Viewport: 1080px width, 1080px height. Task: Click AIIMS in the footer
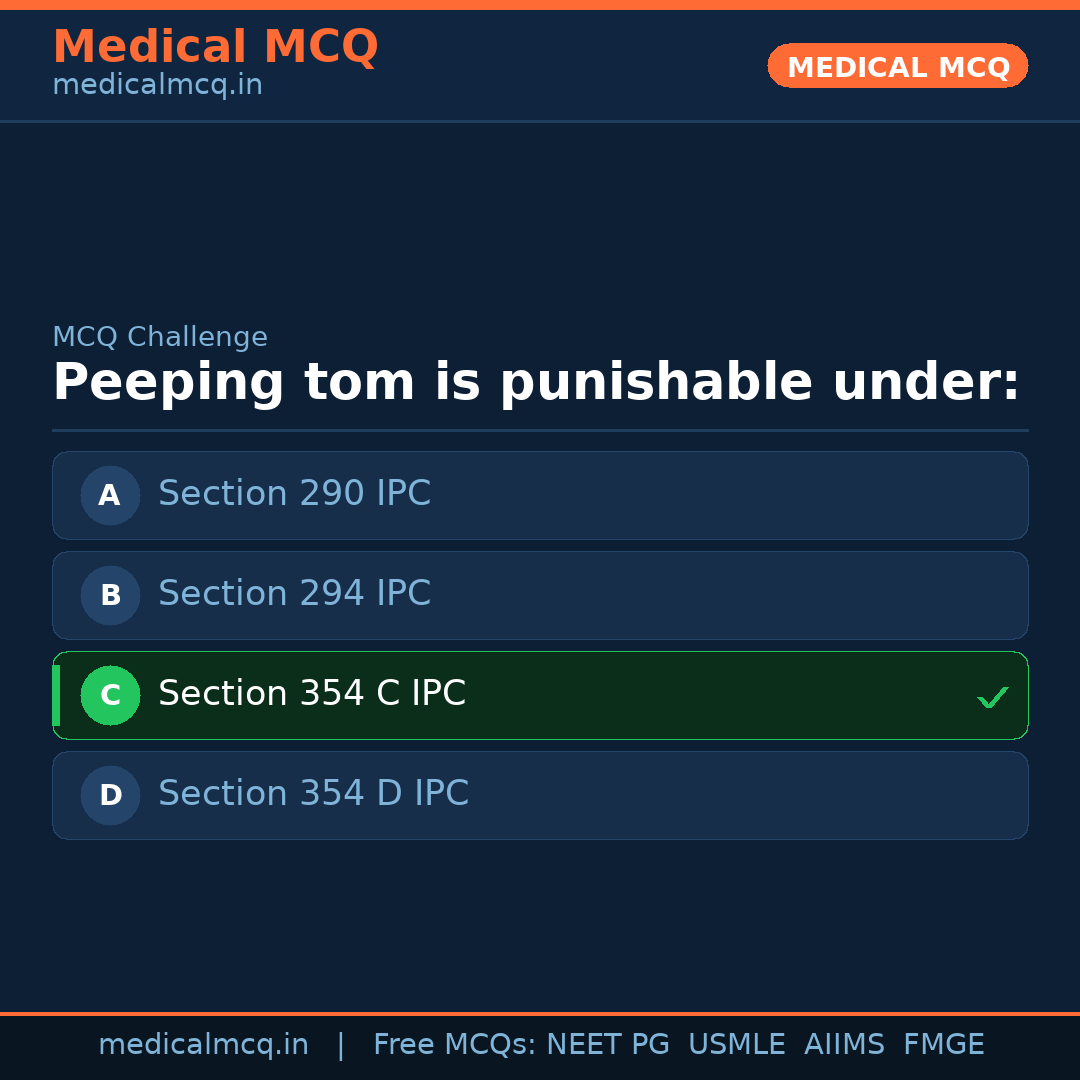tap(844, 1045)
